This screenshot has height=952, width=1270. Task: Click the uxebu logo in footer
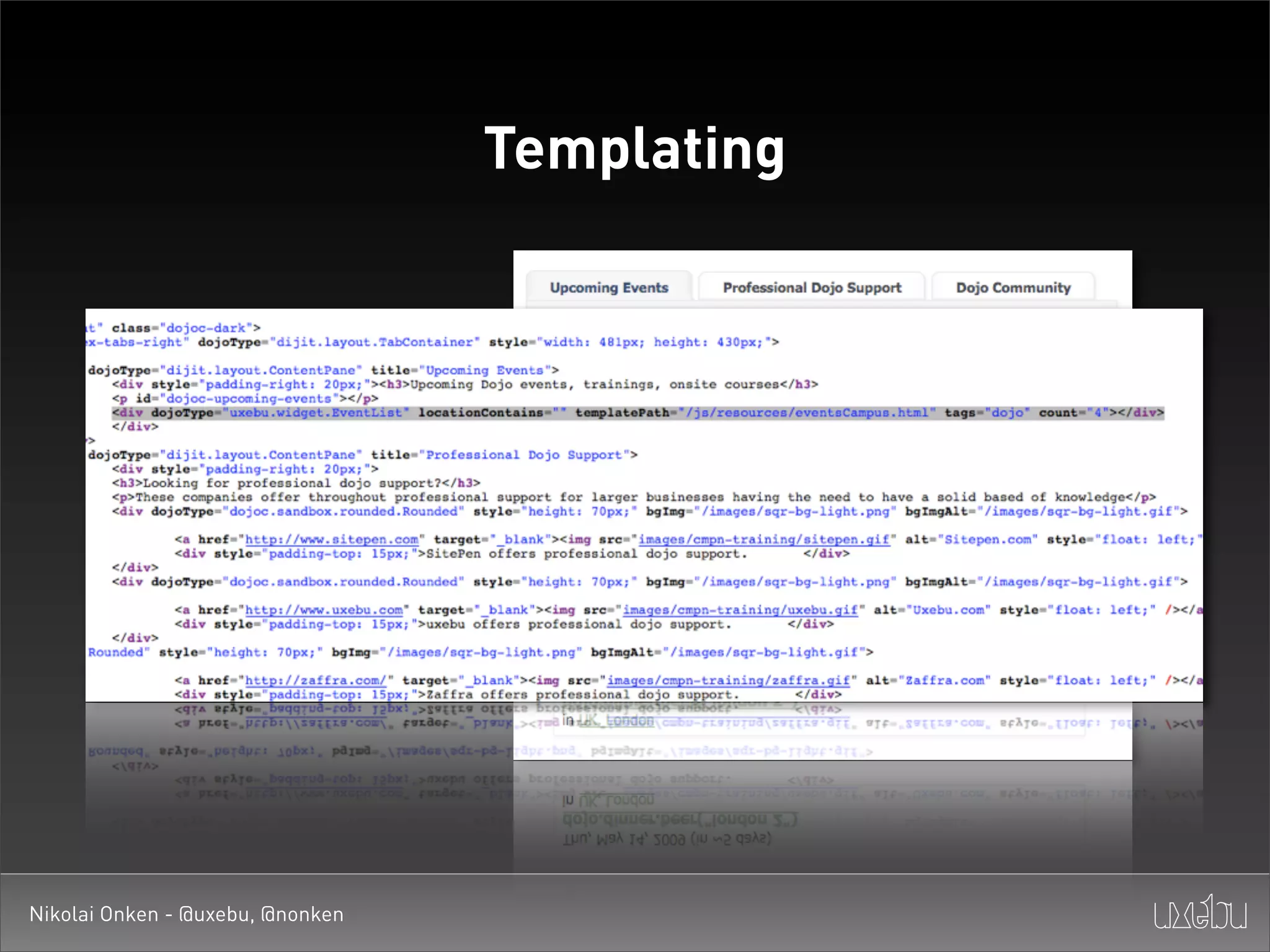(1201, 912)
